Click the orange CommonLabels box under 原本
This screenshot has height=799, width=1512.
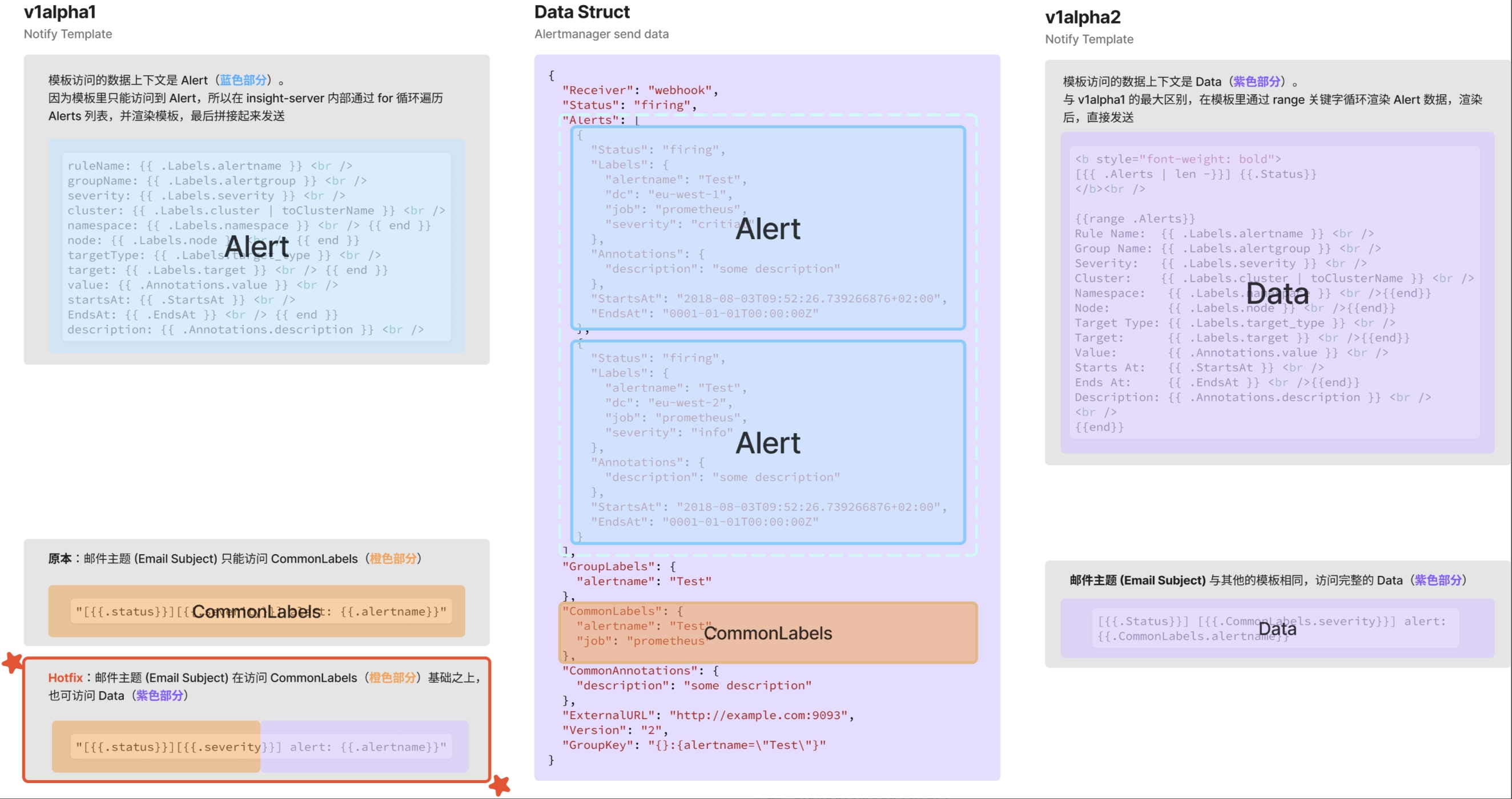pos(256,611)
